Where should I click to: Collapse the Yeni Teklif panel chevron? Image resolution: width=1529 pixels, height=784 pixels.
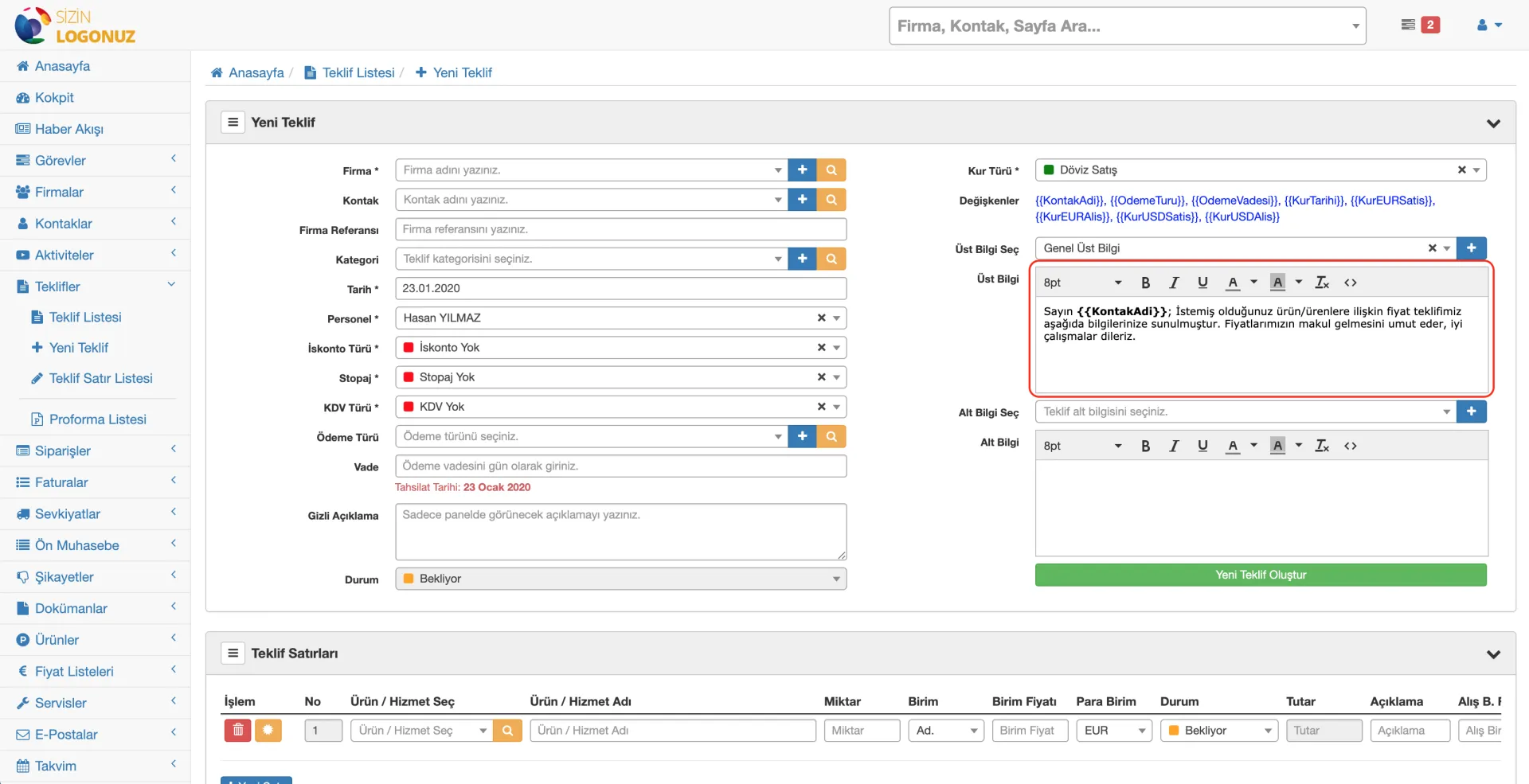click(1493, 123)
